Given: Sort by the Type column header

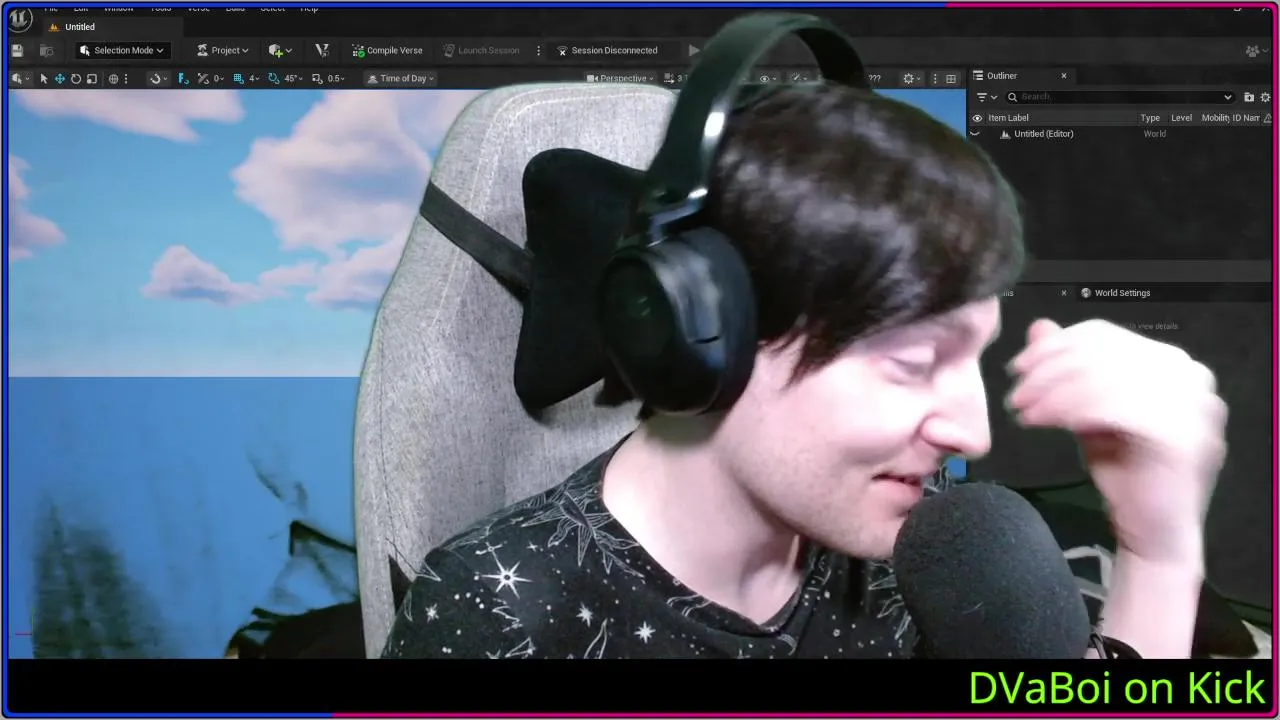Looking at the screenshot, I should [1150, 118].
